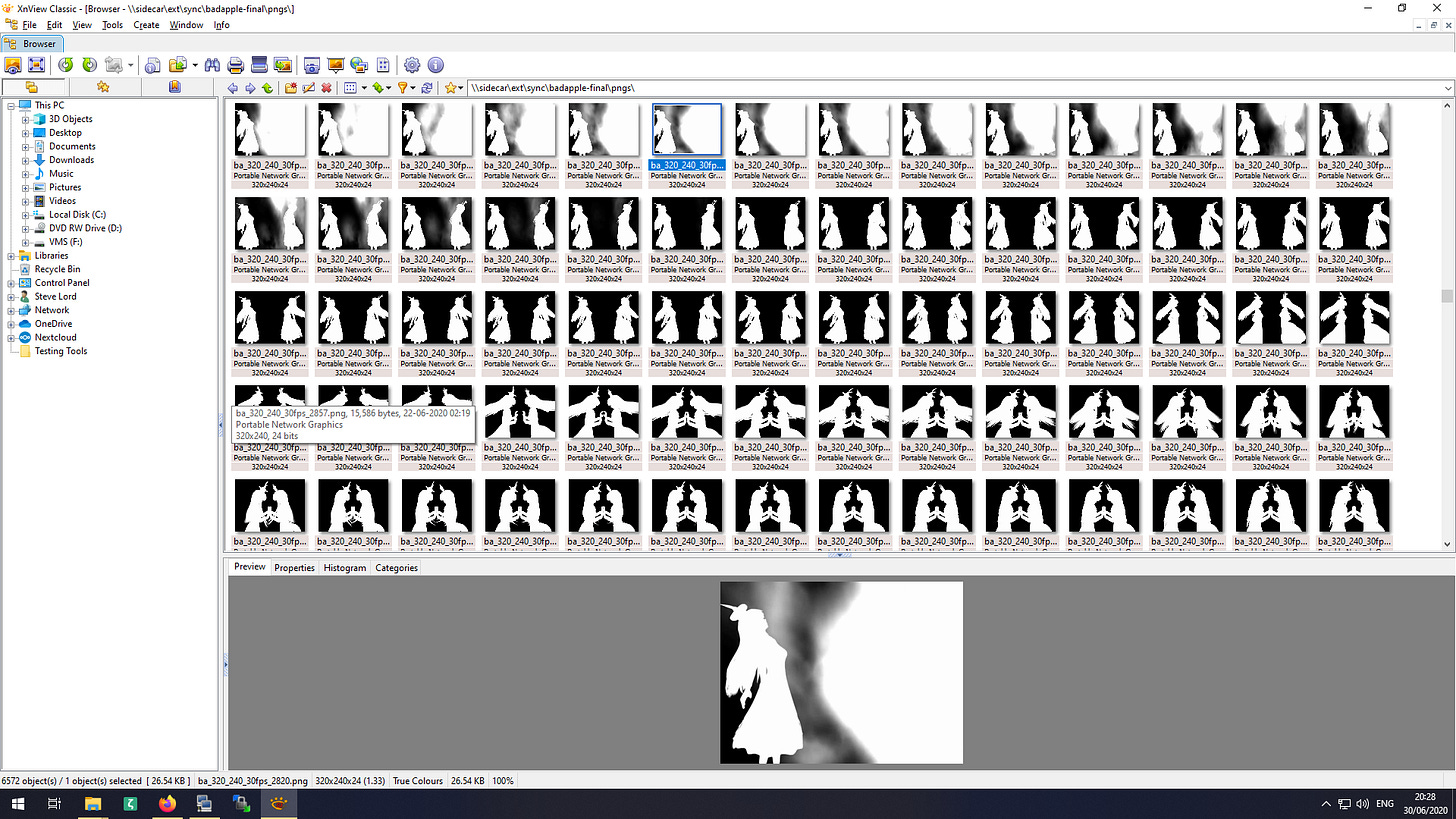Click the View image toolbar icon
Image resolution: width=1456 pixels, height=819 pixels.
[x=13, y=65]
